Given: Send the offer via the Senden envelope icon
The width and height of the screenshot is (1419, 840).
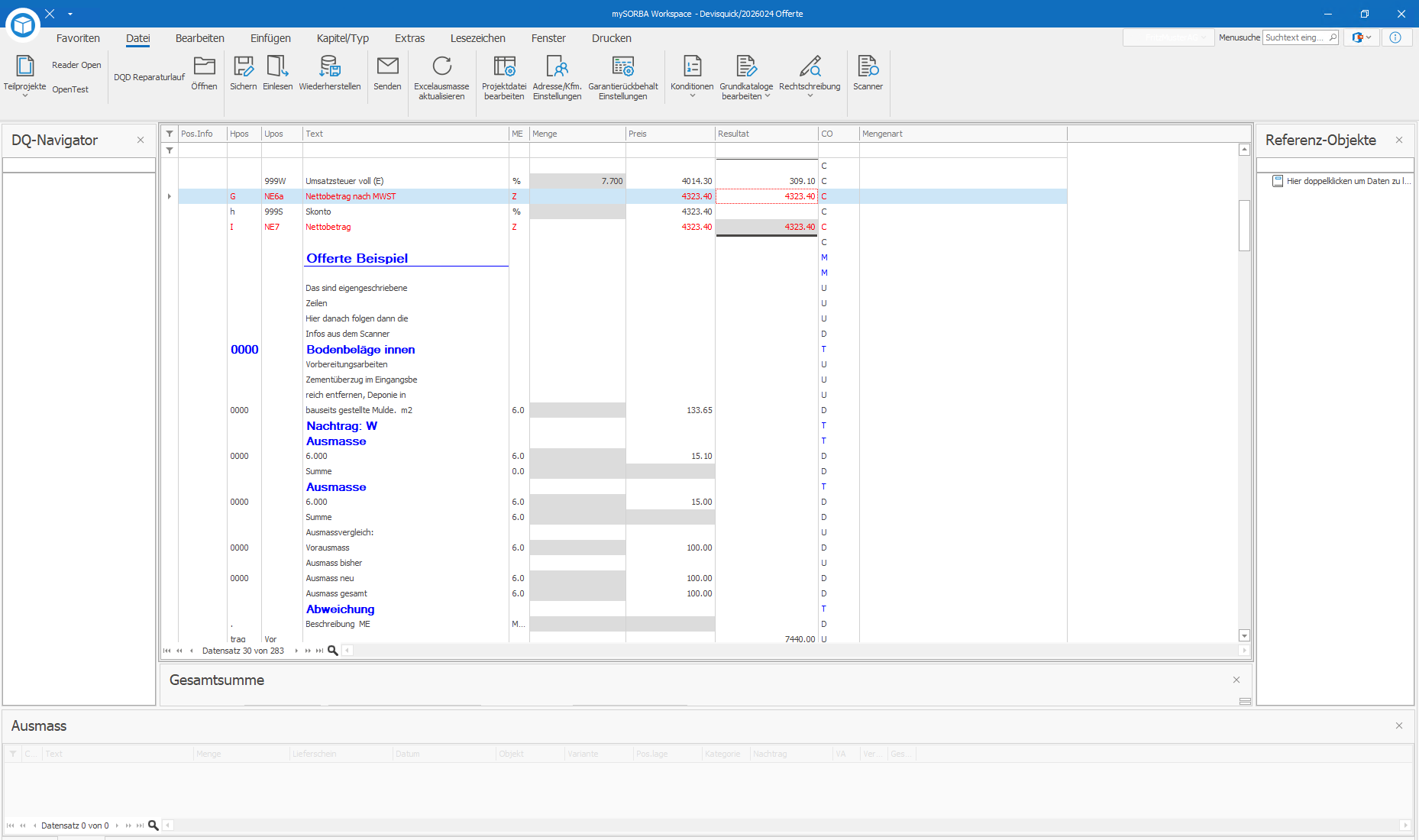Looking at the screenshot, I should (387, 66).
